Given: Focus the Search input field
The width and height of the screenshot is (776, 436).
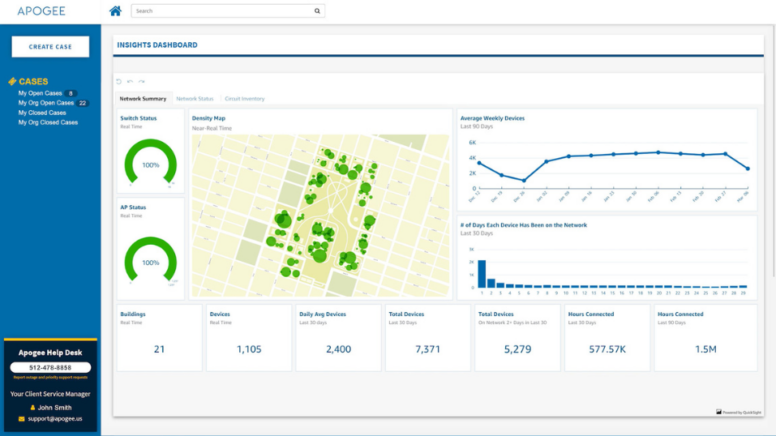Looking at the screenshot, I should [222, 12].
